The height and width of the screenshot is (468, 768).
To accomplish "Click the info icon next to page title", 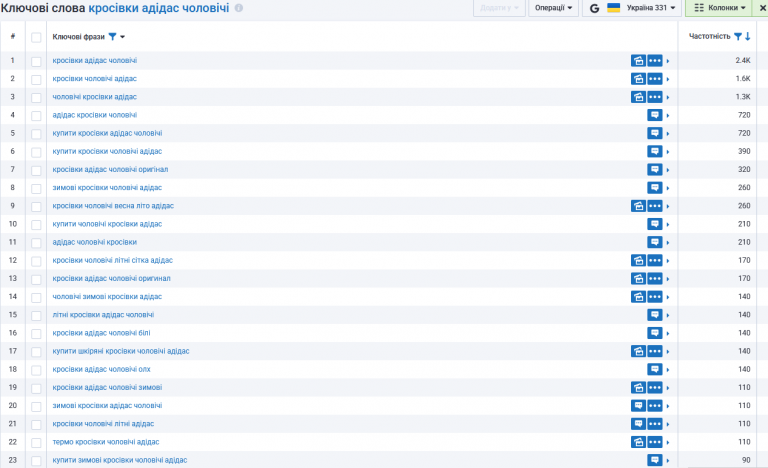I will pyautogui.click(x=239, y=8).
